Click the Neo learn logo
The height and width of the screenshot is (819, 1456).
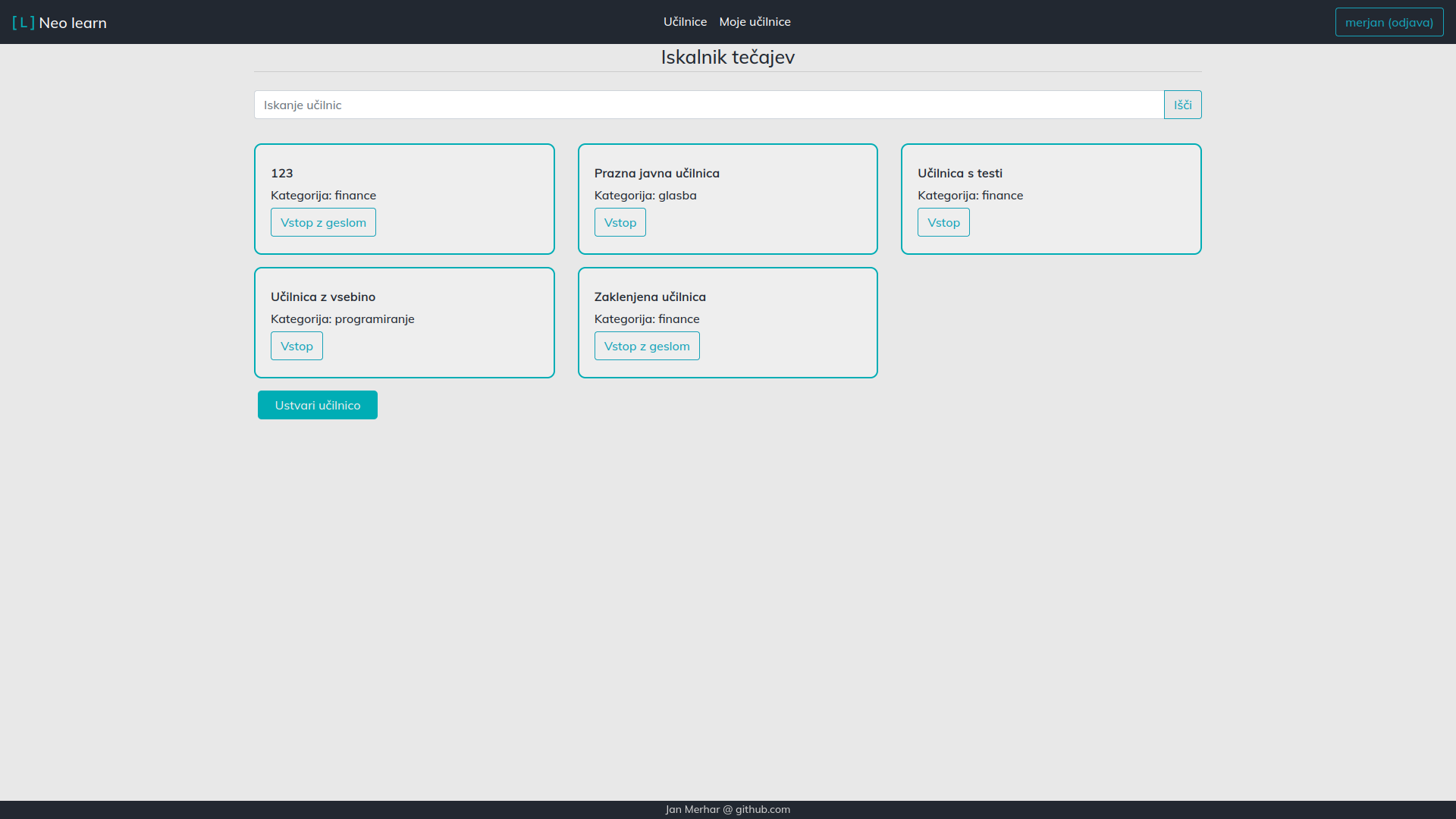pos(59,23)
